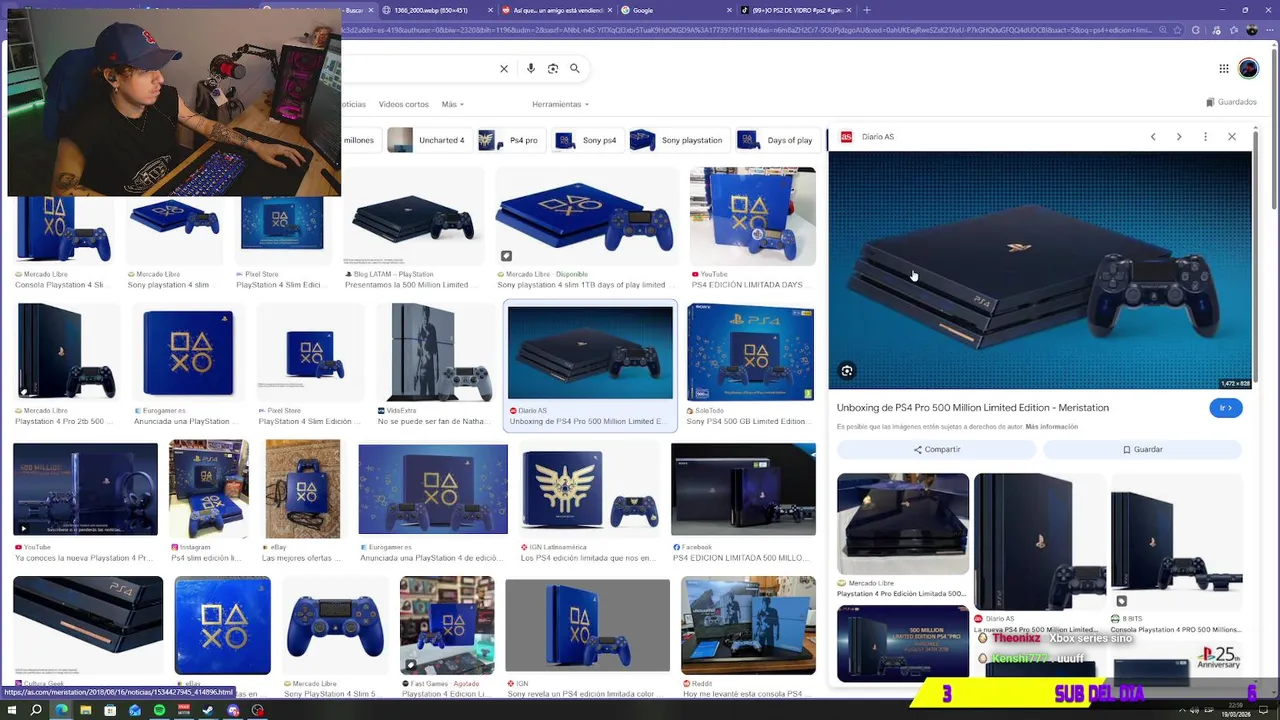The width and height of the screenshot is (1280, 720).
Task: Close the image preview panel
Action: click(x=1232, y=137)
